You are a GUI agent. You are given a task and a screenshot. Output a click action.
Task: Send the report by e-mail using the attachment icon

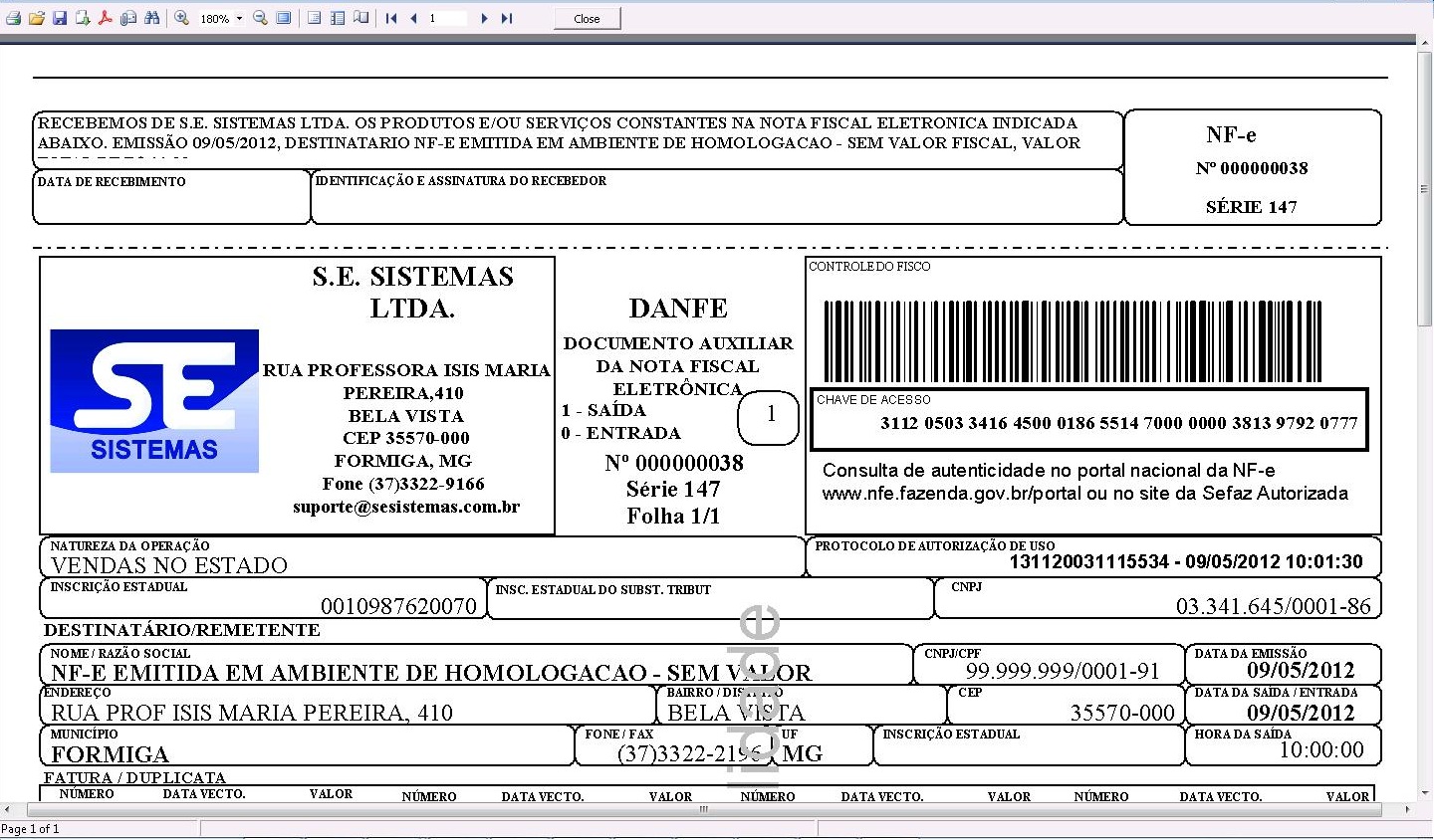pos(128,18)
